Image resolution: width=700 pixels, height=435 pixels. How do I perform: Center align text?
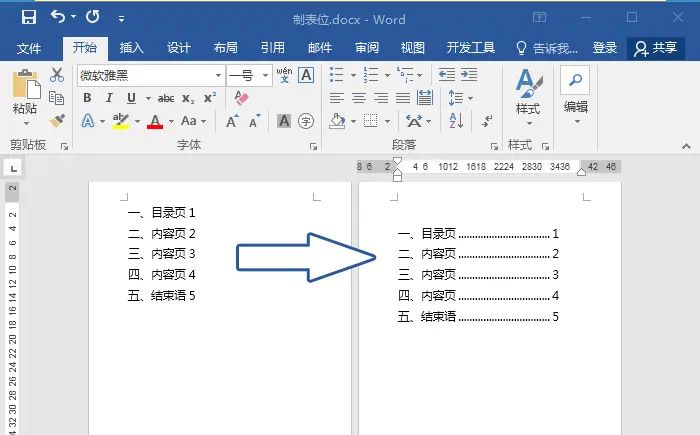tap(359, 98)
